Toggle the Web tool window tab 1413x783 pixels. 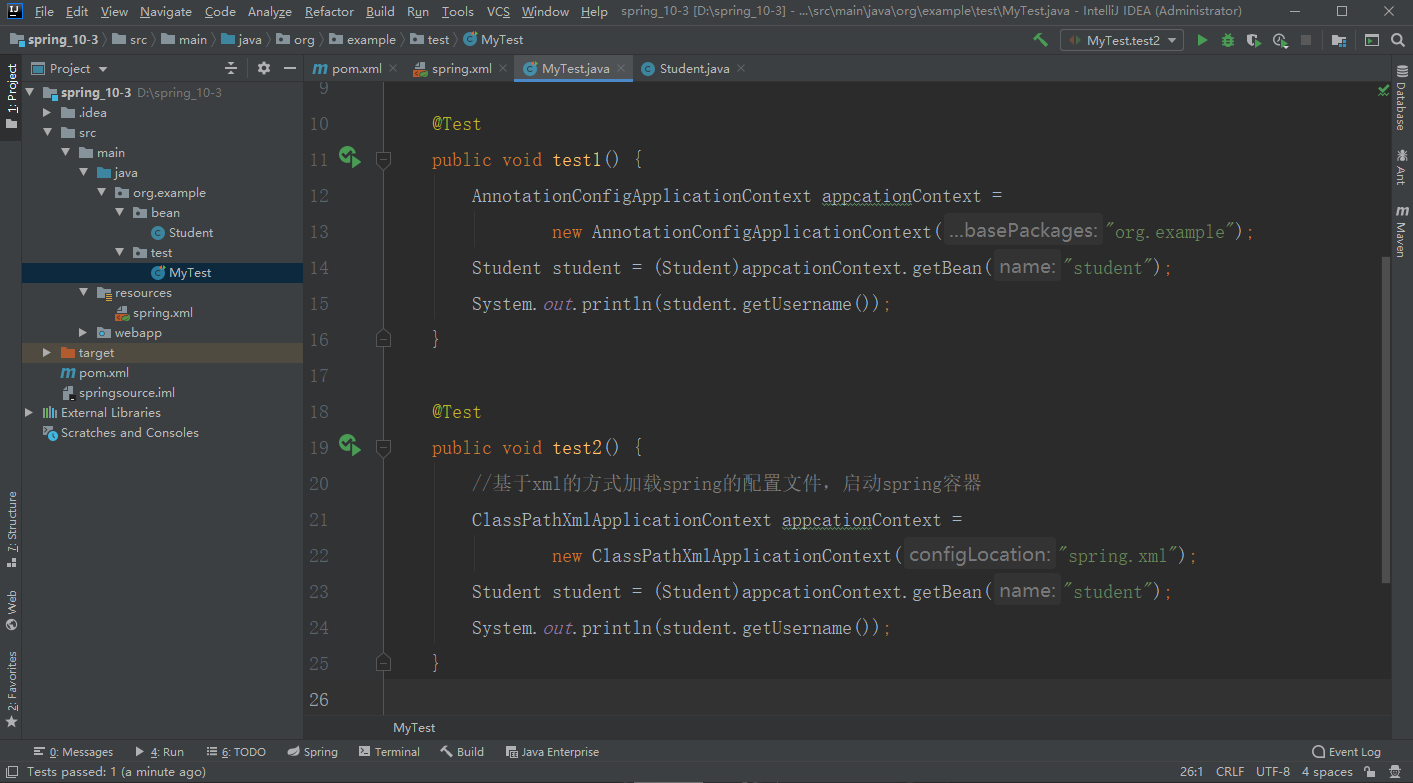tap(11, 610)
